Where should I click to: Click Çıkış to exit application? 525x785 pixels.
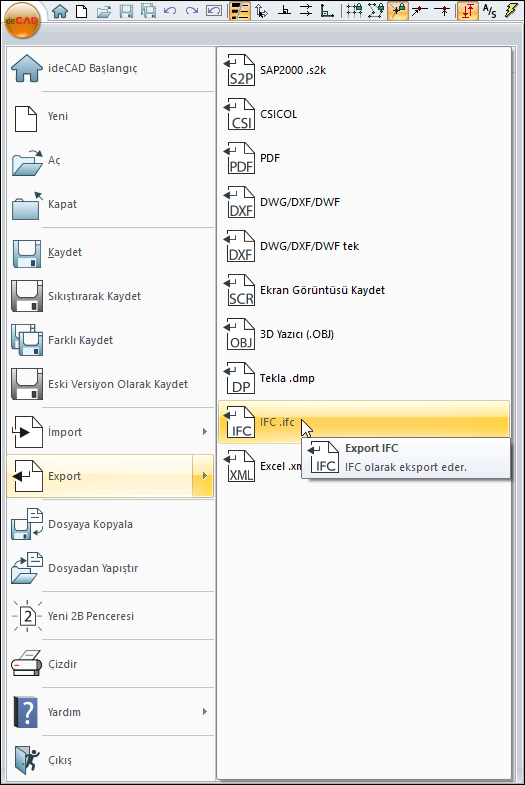(x=111, y=760)
